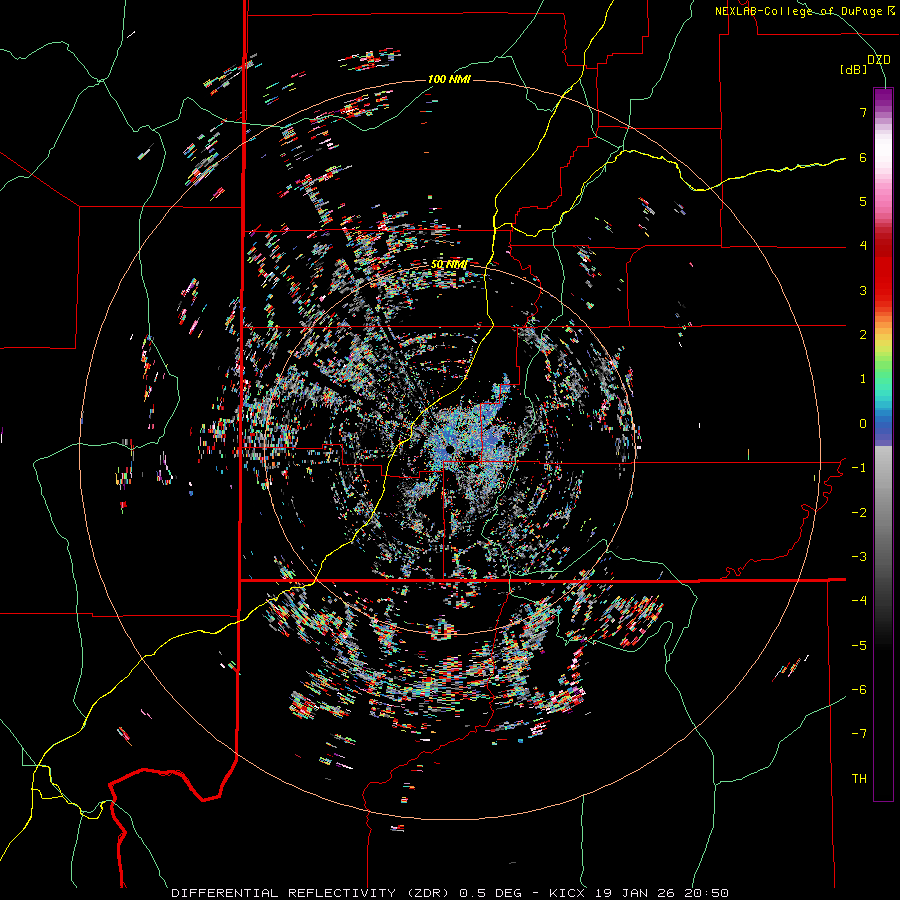Click the 50 NMI range ring label
The image size is (900, 900).
(x=449, y=264)
